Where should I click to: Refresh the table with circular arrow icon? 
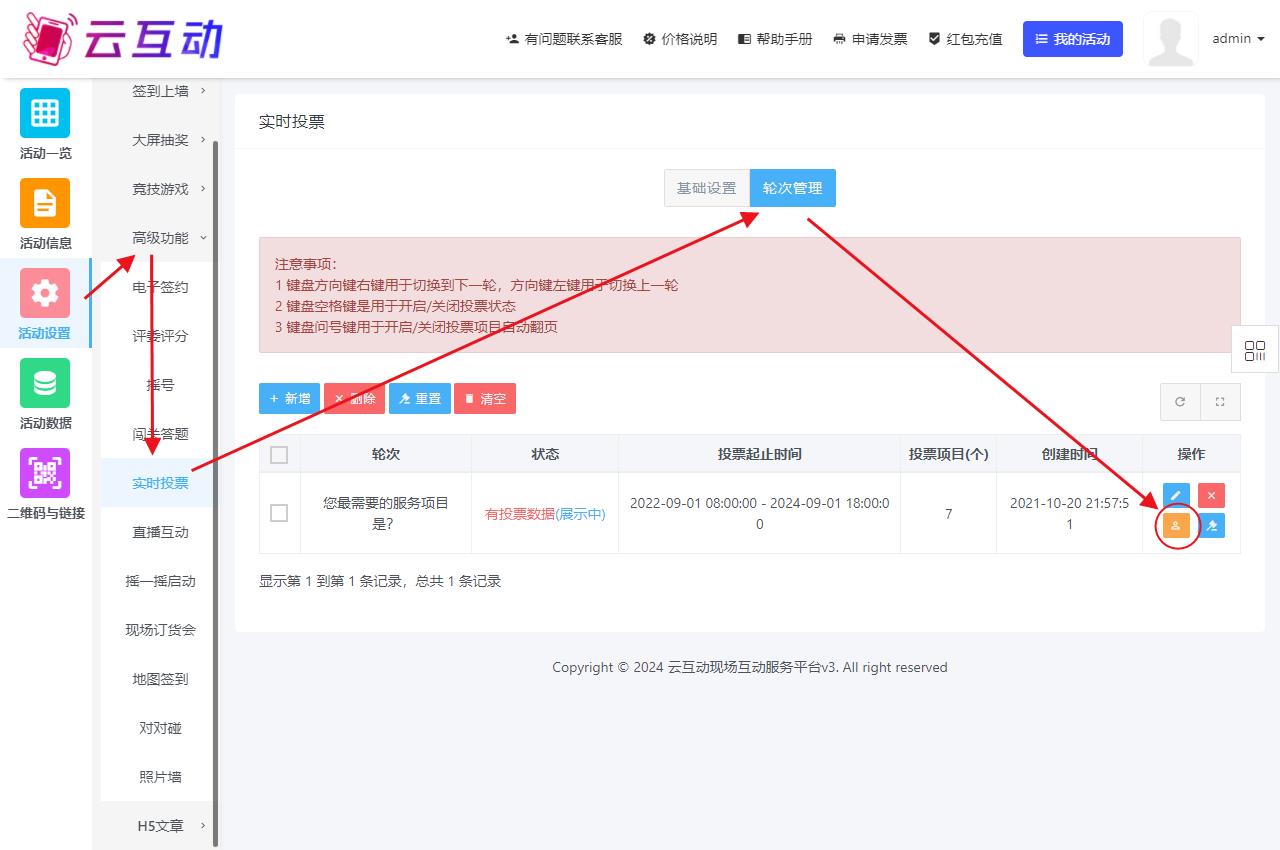(1180, 402)
